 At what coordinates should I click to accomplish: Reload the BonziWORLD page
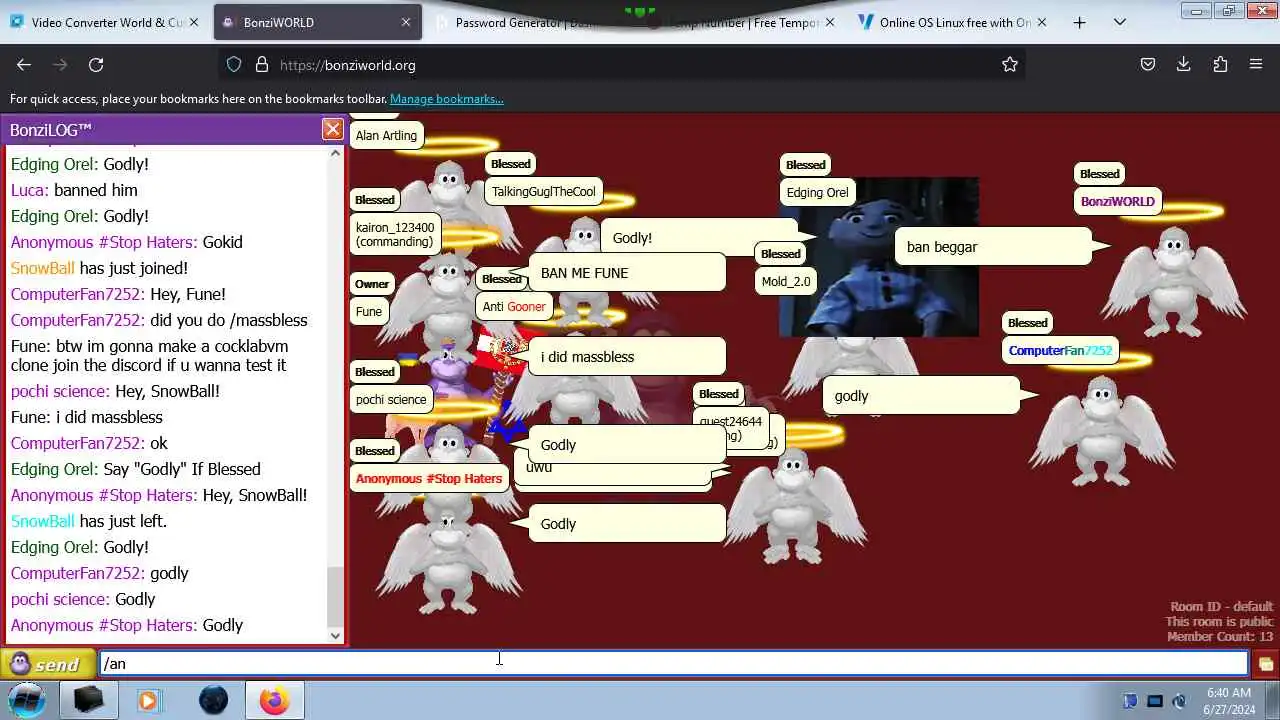[x=96, y=65]
